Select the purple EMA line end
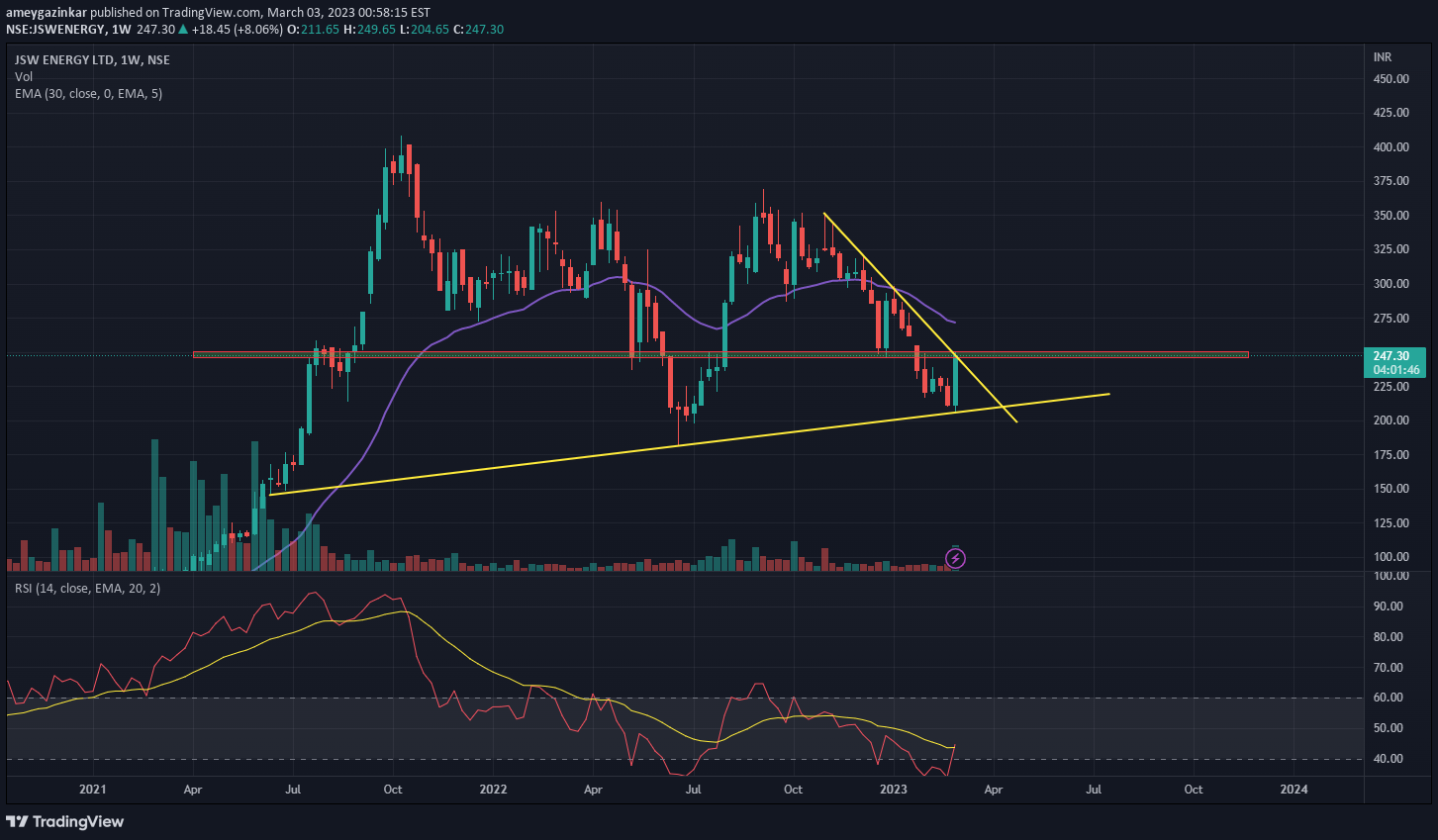 point(952,322)
